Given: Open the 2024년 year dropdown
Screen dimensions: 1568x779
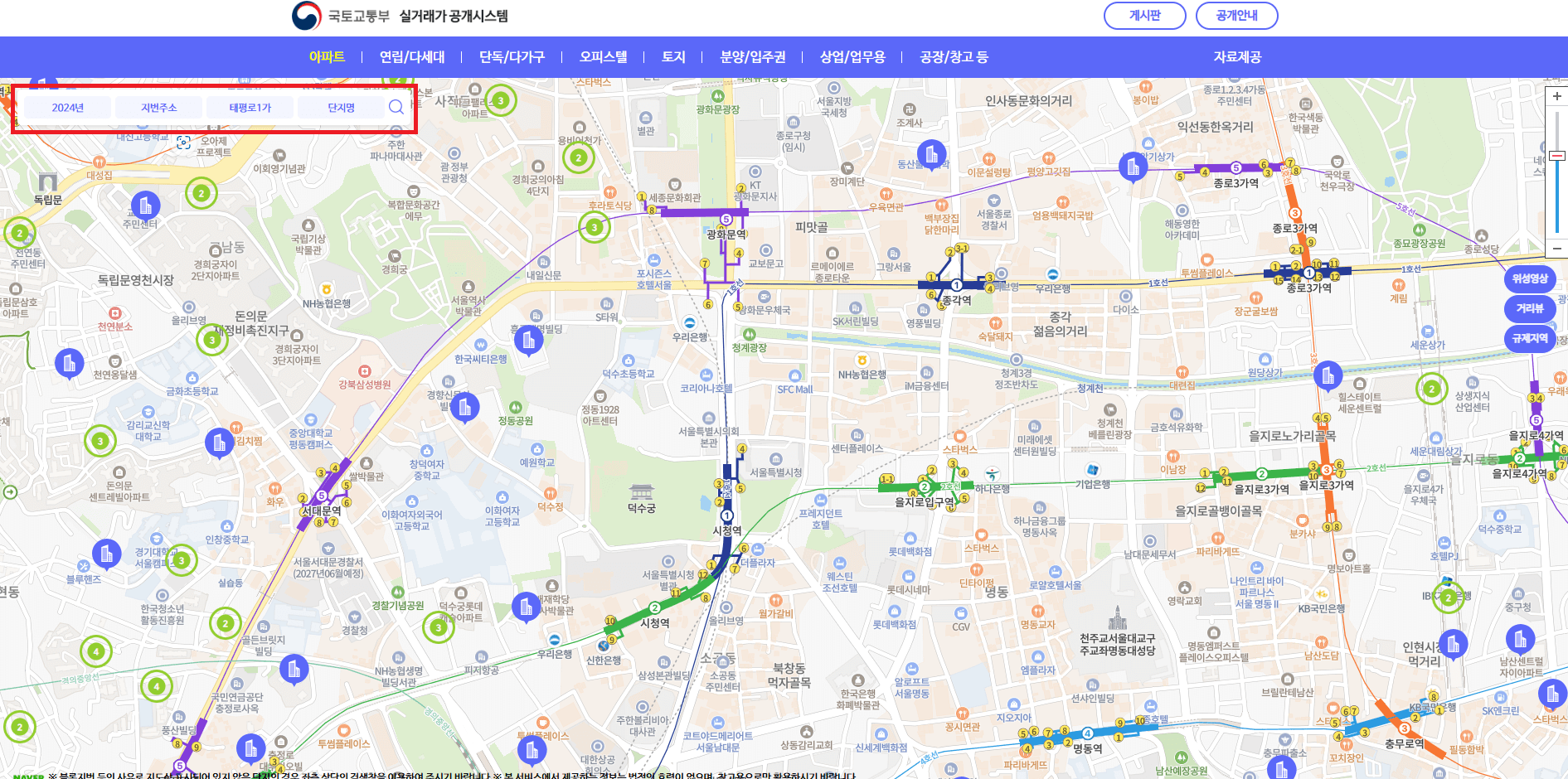Looking at the screenshot, I should (x=68, y=108).
